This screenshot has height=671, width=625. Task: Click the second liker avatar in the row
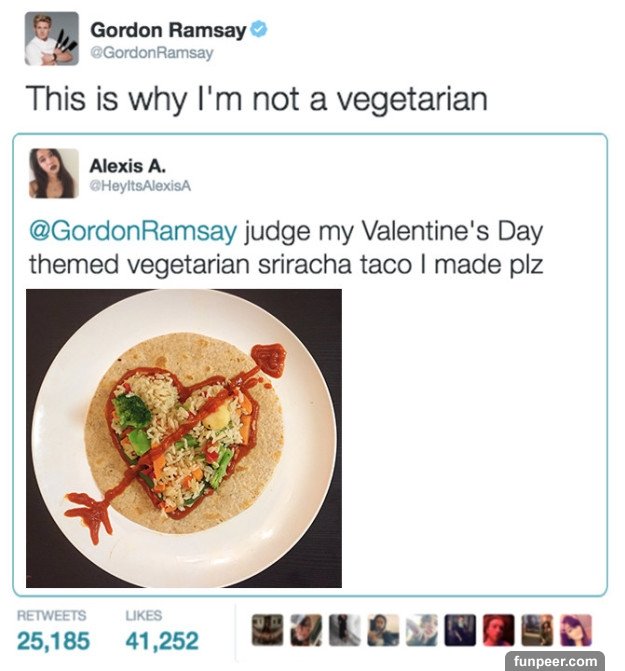click(305, 630)
